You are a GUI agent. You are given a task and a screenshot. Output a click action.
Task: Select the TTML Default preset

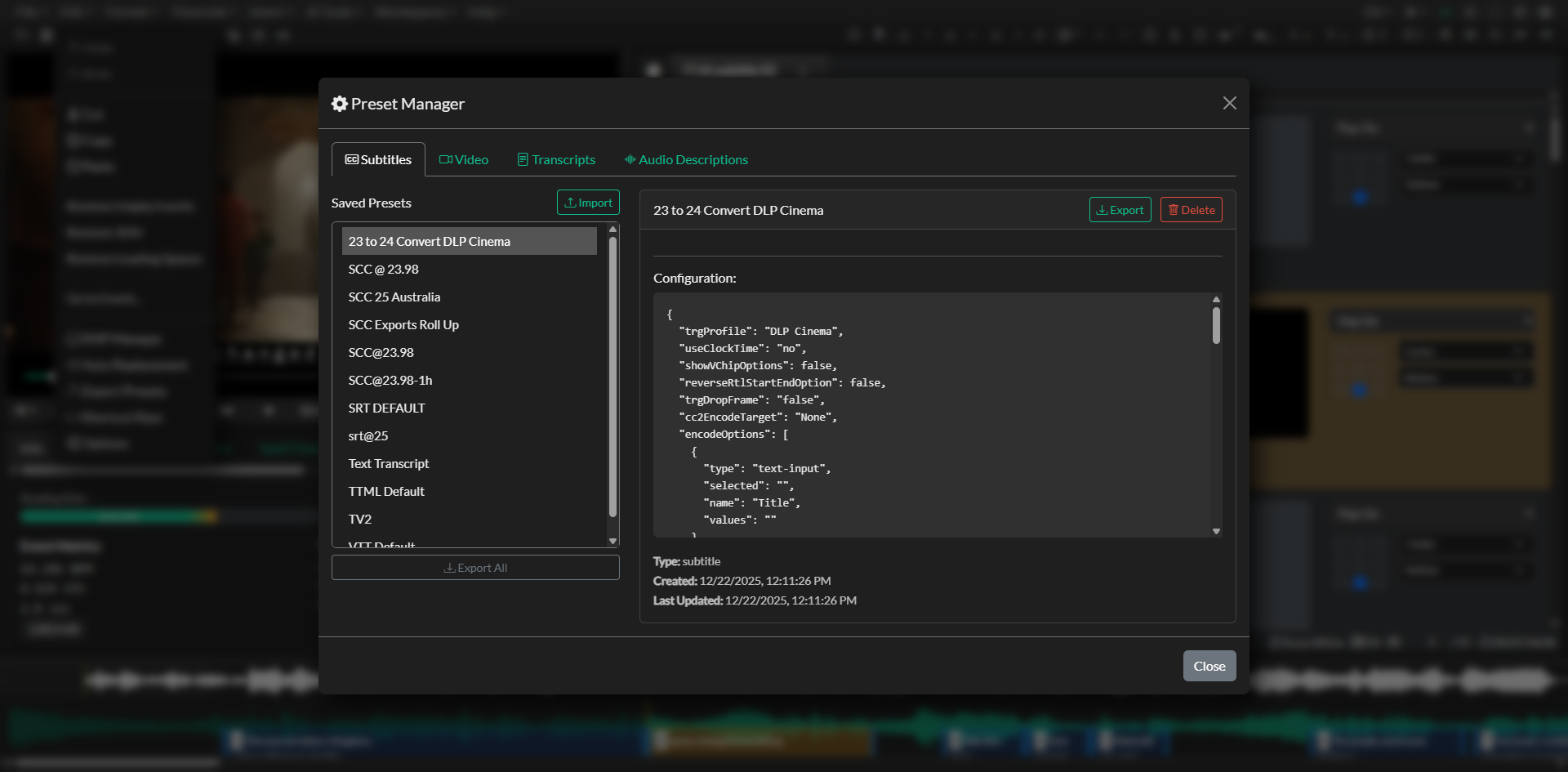[x=470, y=491]
